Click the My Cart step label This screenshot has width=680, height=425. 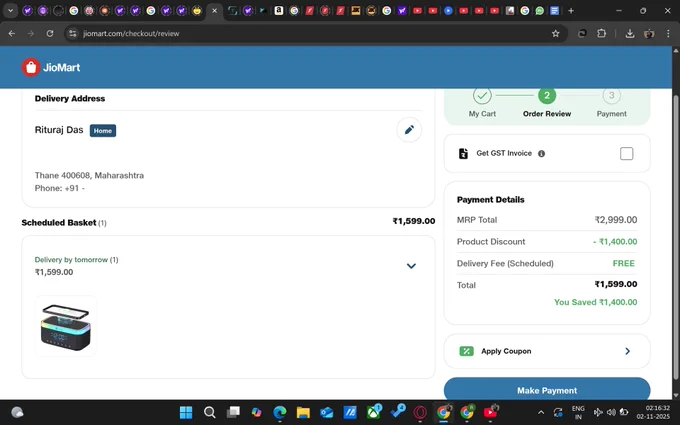click(x=482, y=114)
